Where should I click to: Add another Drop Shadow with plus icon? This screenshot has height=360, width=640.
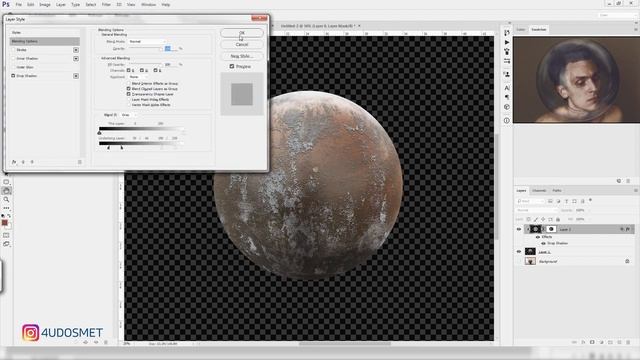76,76
